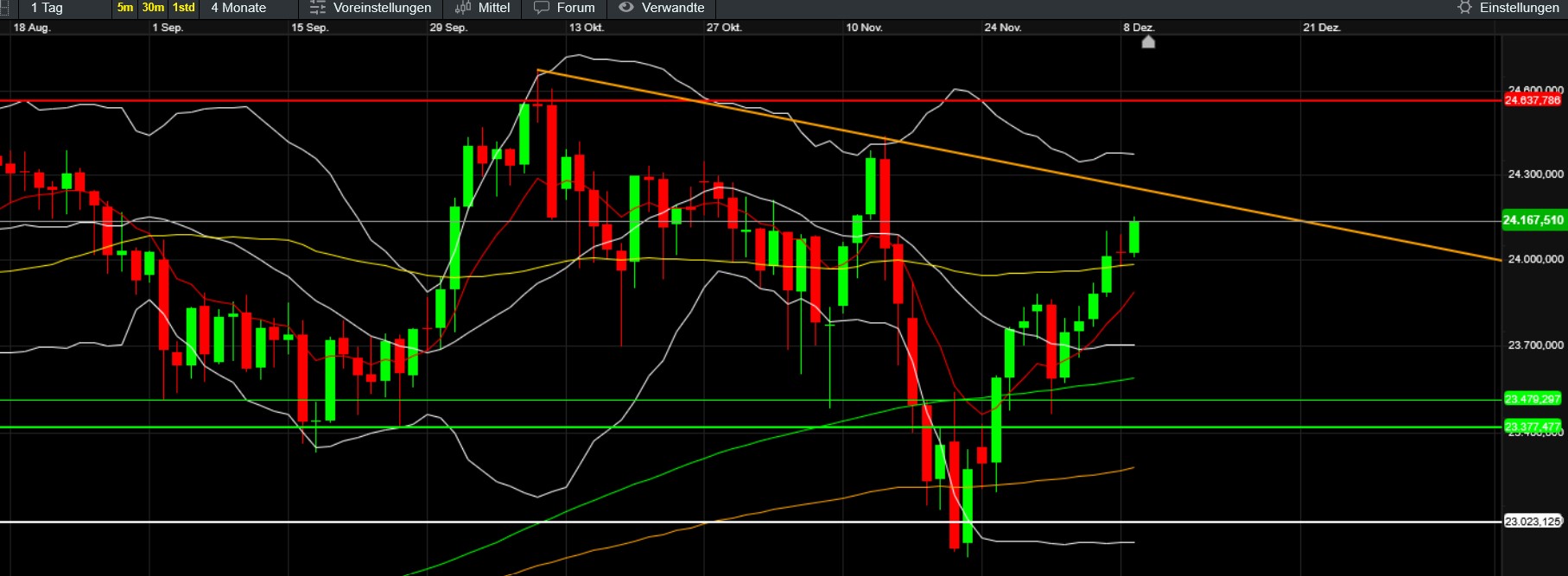1568x576 pixels.
Task: Select the white 23.023,125 level label
Action: point(1533,522)
